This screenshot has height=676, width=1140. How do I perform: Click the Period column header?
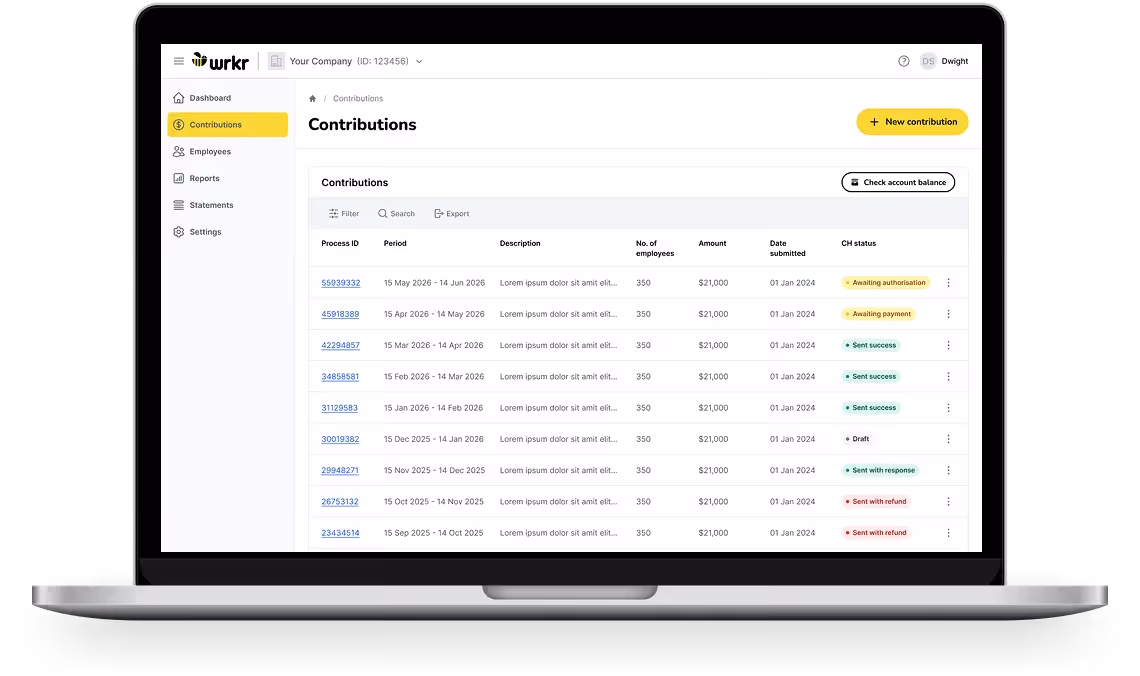click(x=395, y=244)
